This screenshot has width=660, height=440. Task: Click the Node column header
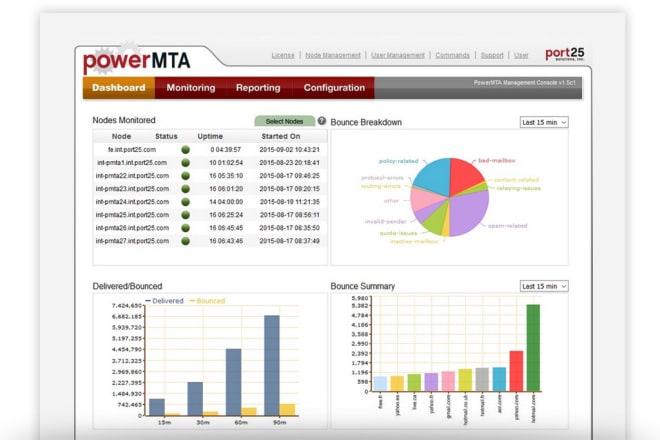121,136
